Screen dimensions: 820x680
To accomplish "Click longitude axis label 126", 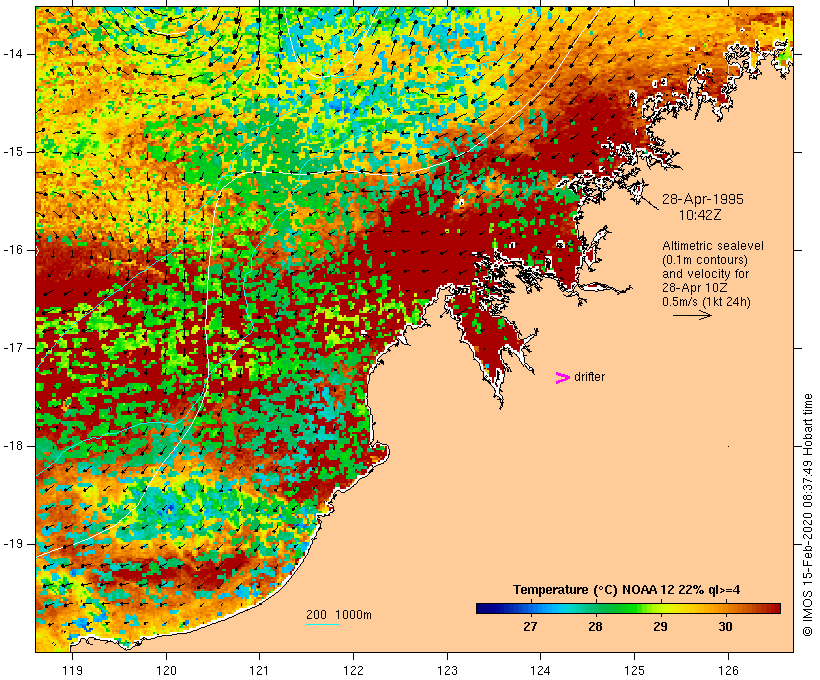I will (x=728, y=670).
